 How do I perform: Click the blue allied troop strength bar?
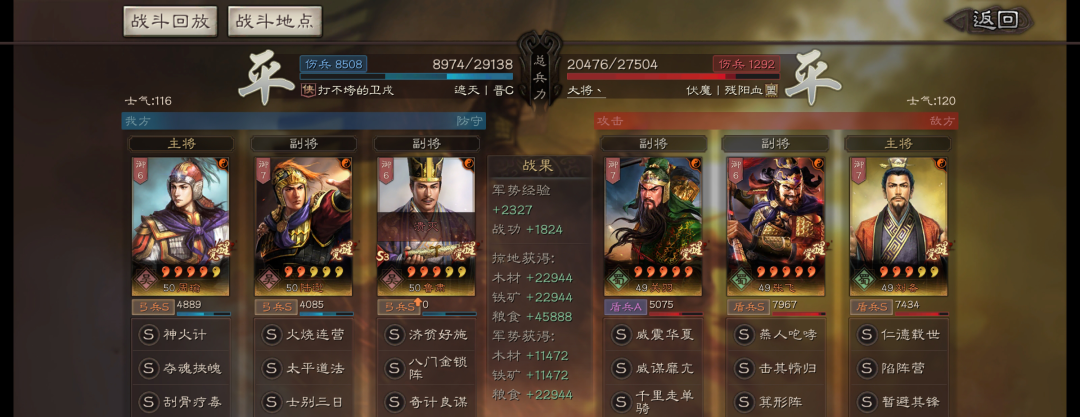click(406, 77)
